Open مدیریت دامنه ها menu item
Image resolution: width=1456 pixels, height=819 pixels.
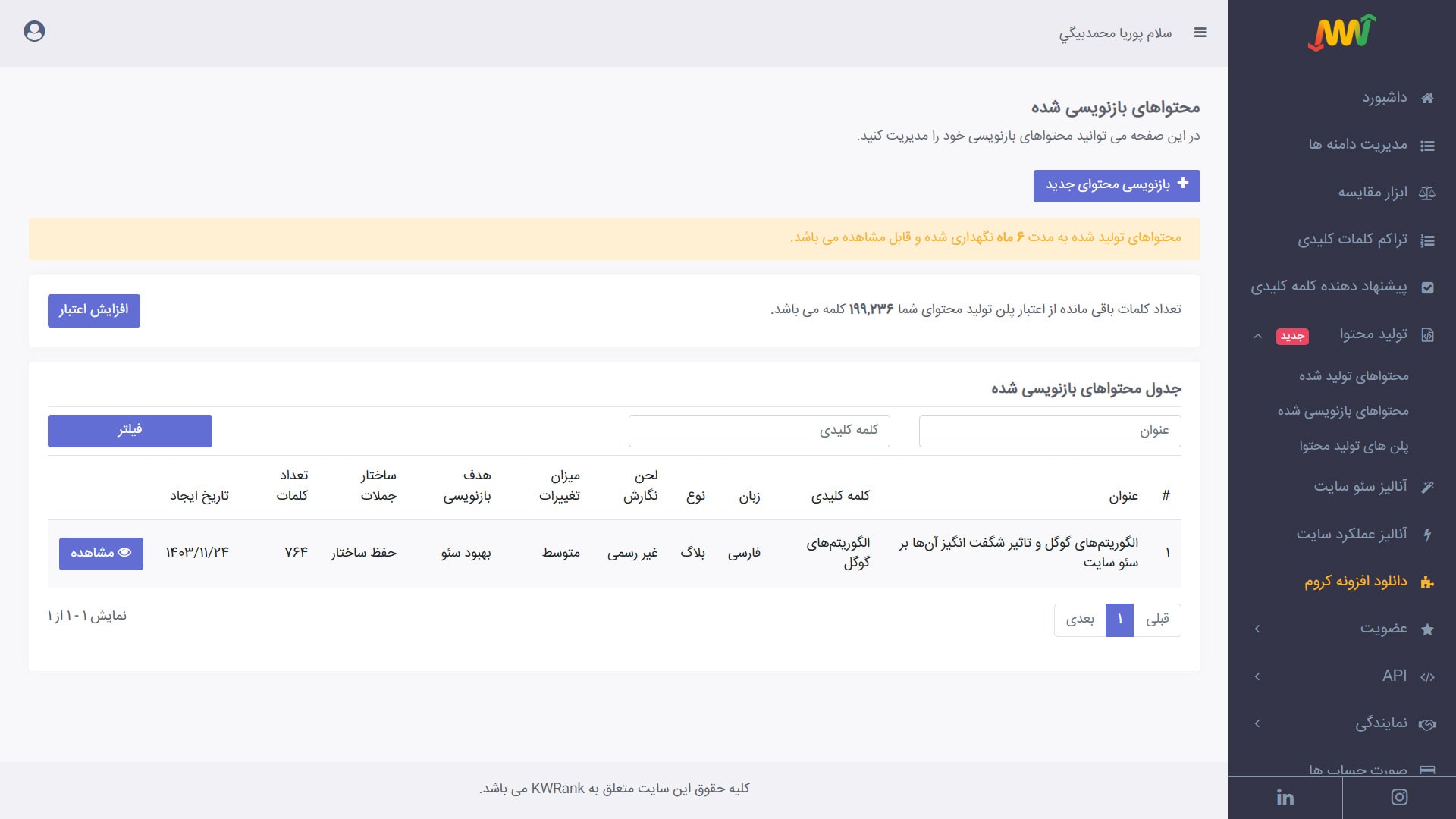click(1357, 145)
